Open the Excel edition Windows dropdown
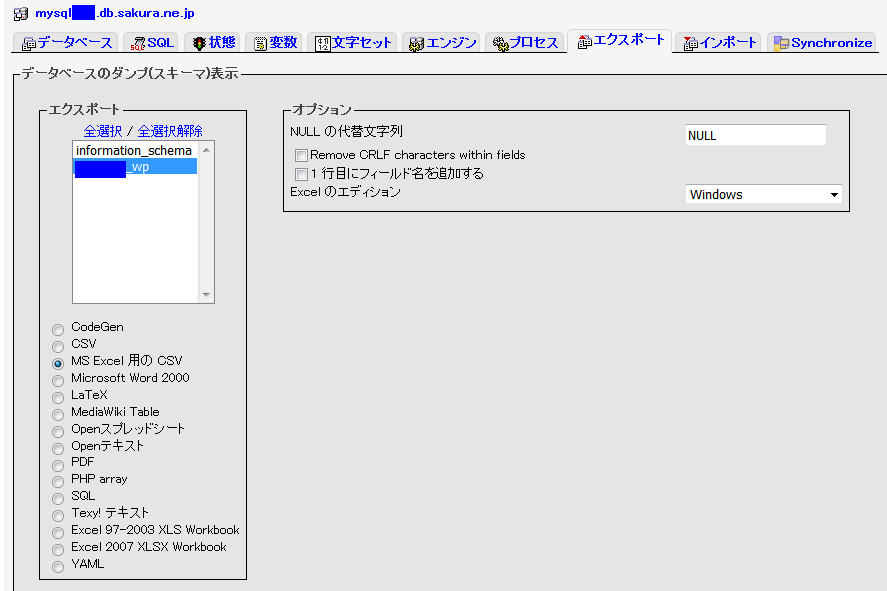 (x=763, y=194)
